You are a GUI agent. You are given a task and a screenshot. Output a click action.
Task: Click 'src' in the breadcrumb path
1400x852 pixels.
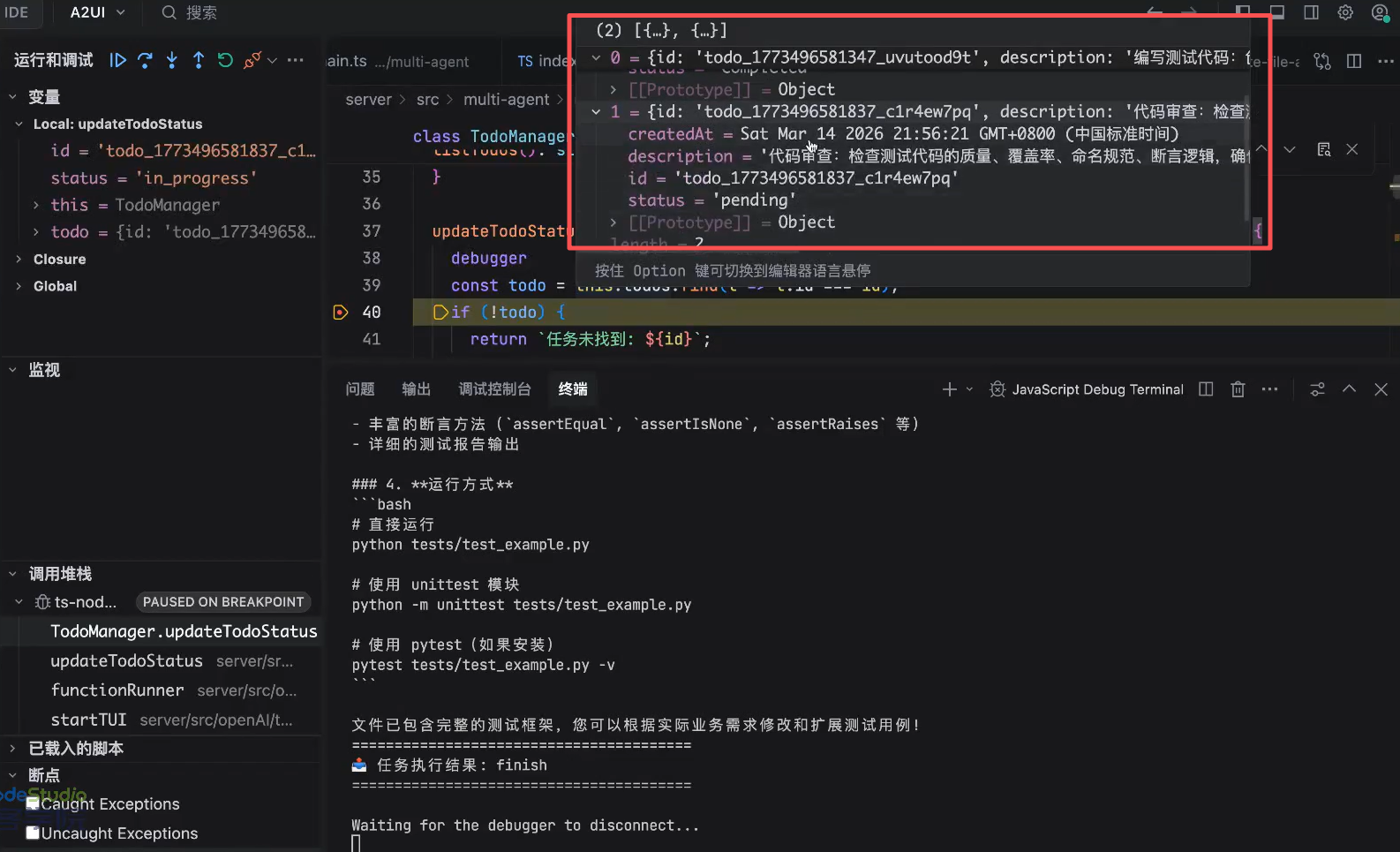(x=428, y=100)
